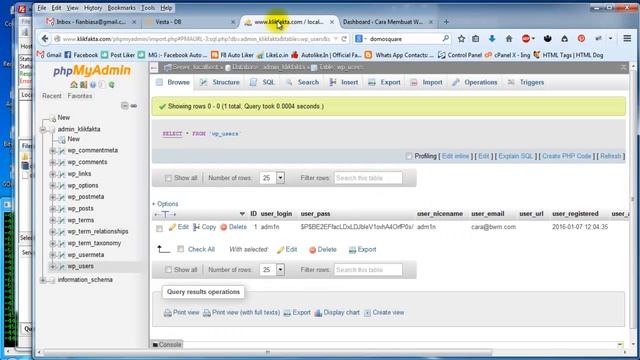Tick lower Show all checkbox
The image size is (640, 360).
click(168, 270)
